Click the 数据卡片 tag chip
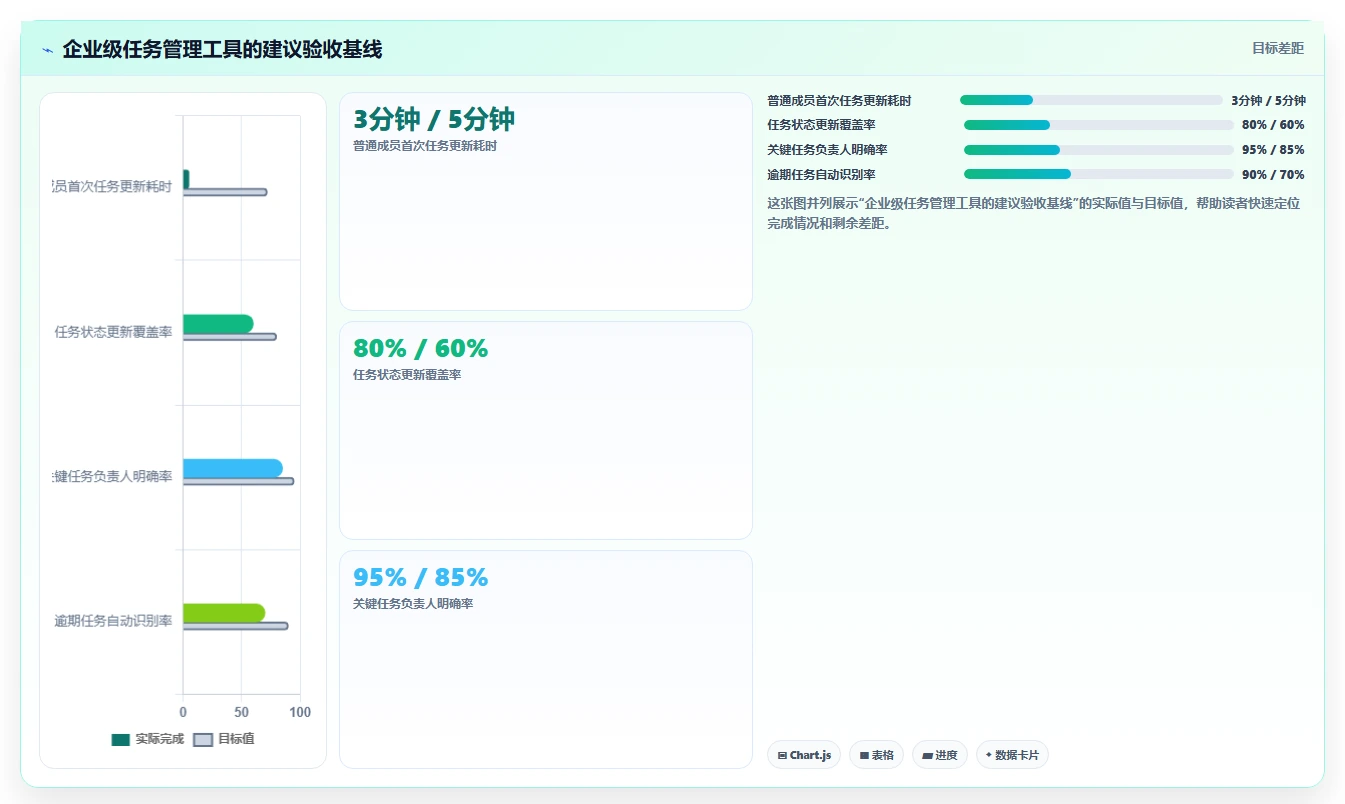This screenshot has width=1345, height=804. pyautogui.click(x=1012, y=755)
